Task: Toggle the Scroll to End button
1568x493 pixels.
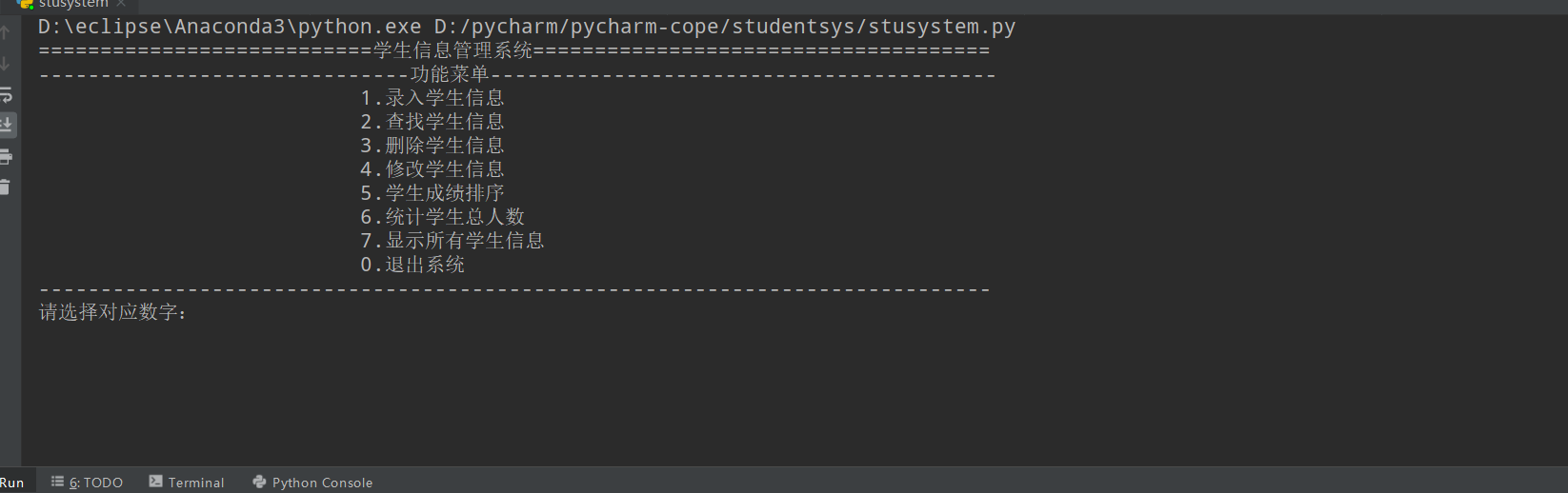Action: [7, 125]
